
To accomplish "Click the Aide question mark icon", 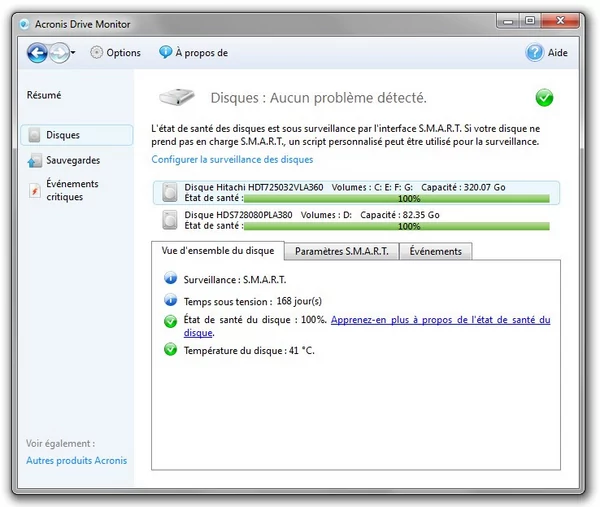I will pyautogui.click(x=534, y=52).
